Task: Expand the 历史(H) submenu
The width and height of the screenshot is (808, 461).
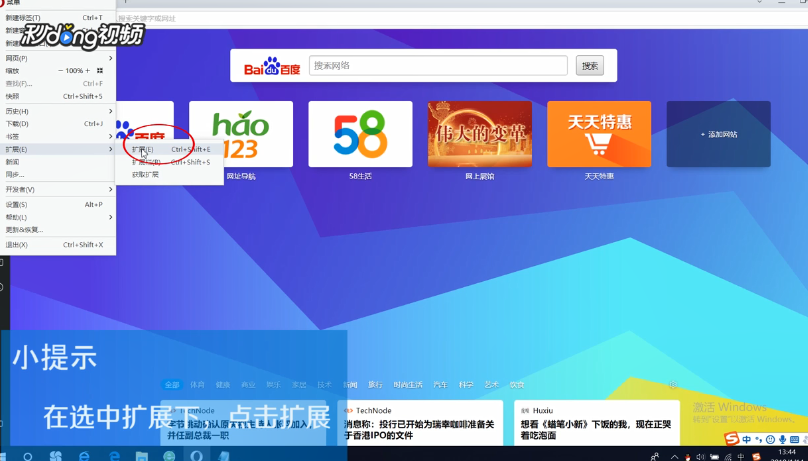Action: coord(58,111)
